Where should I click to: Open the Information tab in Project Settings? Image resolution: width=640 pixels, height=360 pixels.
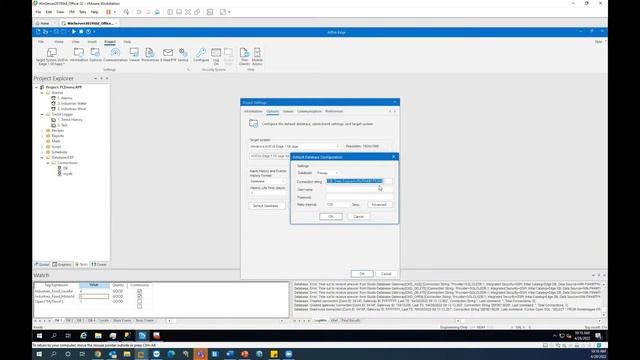pos(253,111)
